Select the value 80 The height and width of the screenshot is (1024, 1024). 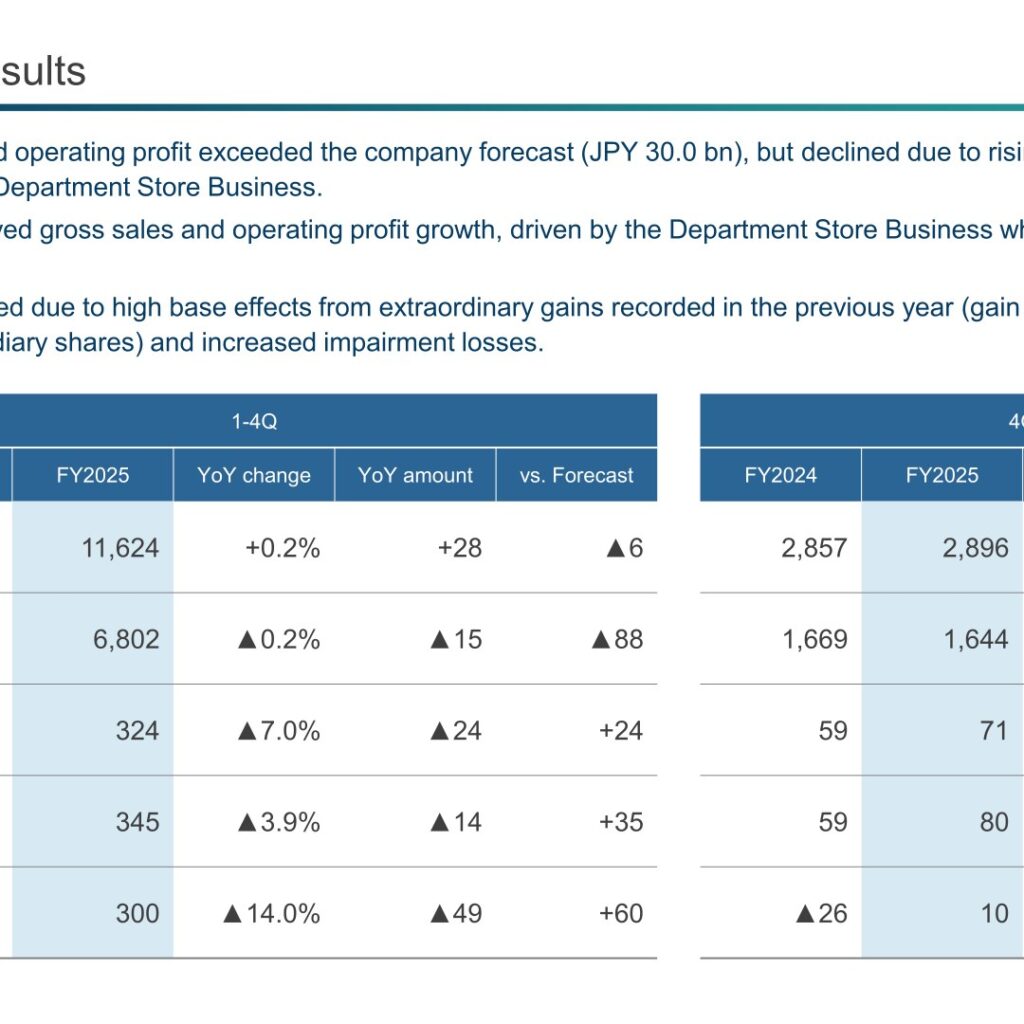994,822
